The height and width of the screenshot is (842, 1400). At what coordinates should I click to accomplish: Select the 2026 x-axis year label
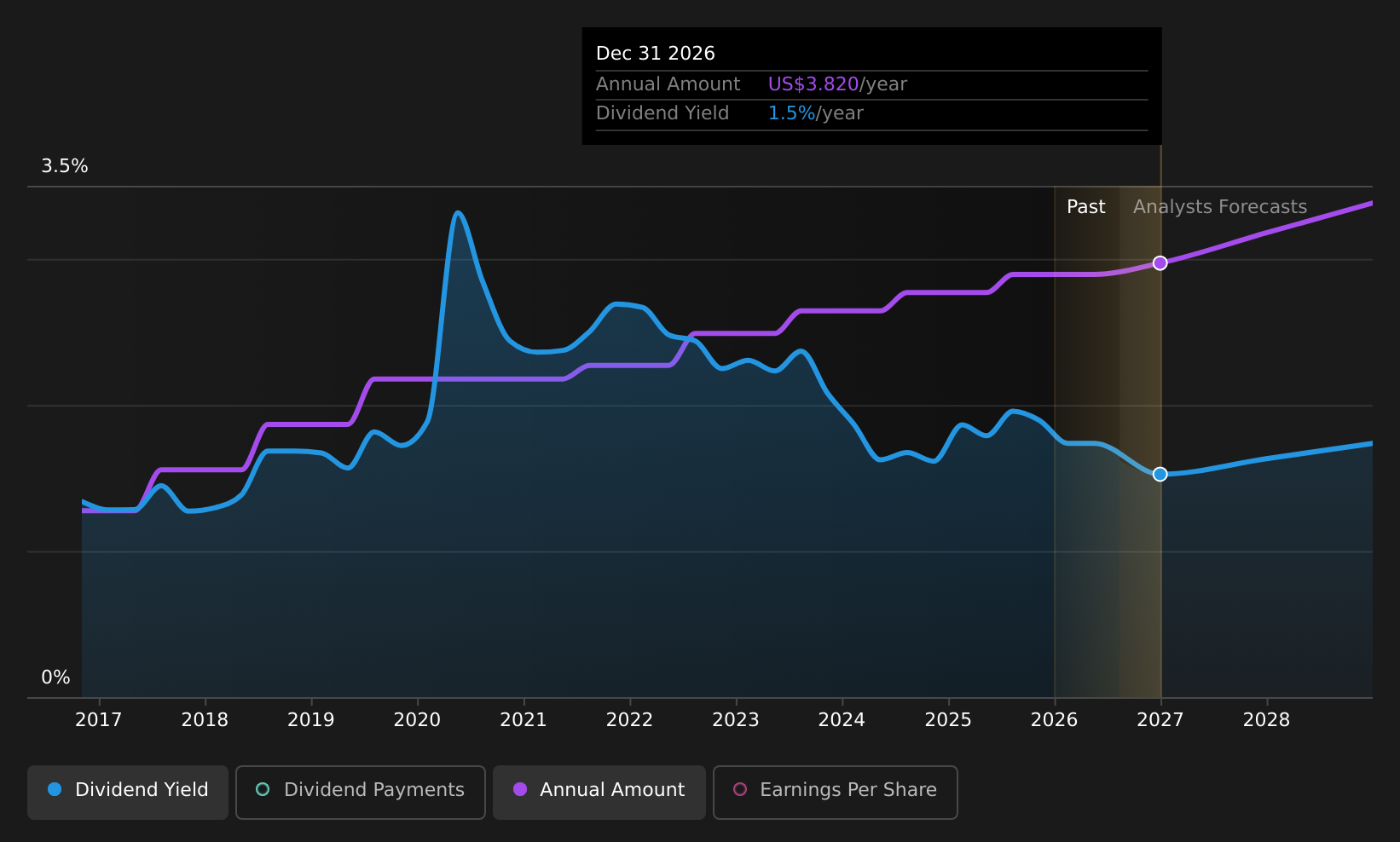1054,719
